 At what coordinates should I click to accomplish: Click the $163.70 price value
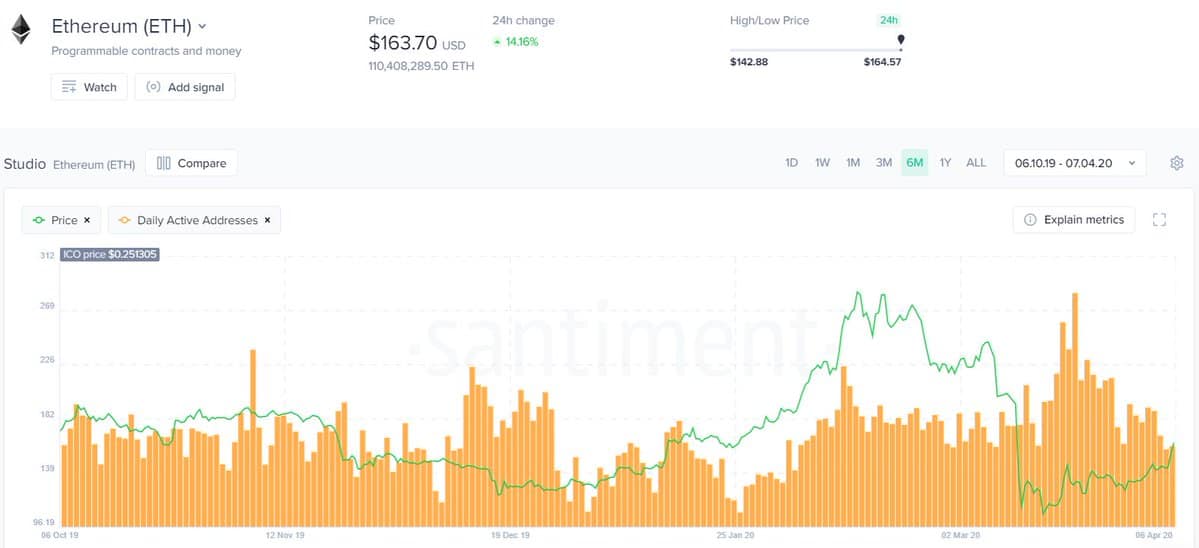402,44
